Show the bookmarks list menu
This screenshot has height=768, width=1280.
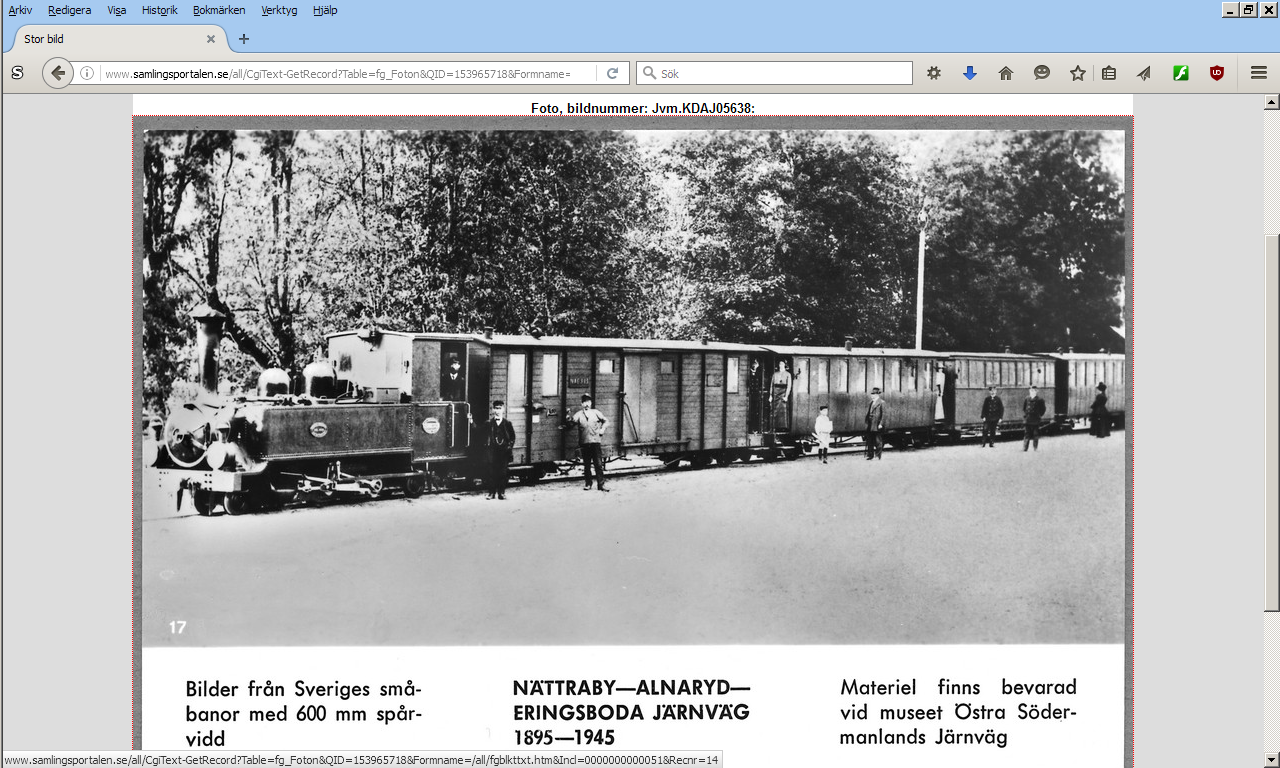[x=1109, y=73]
